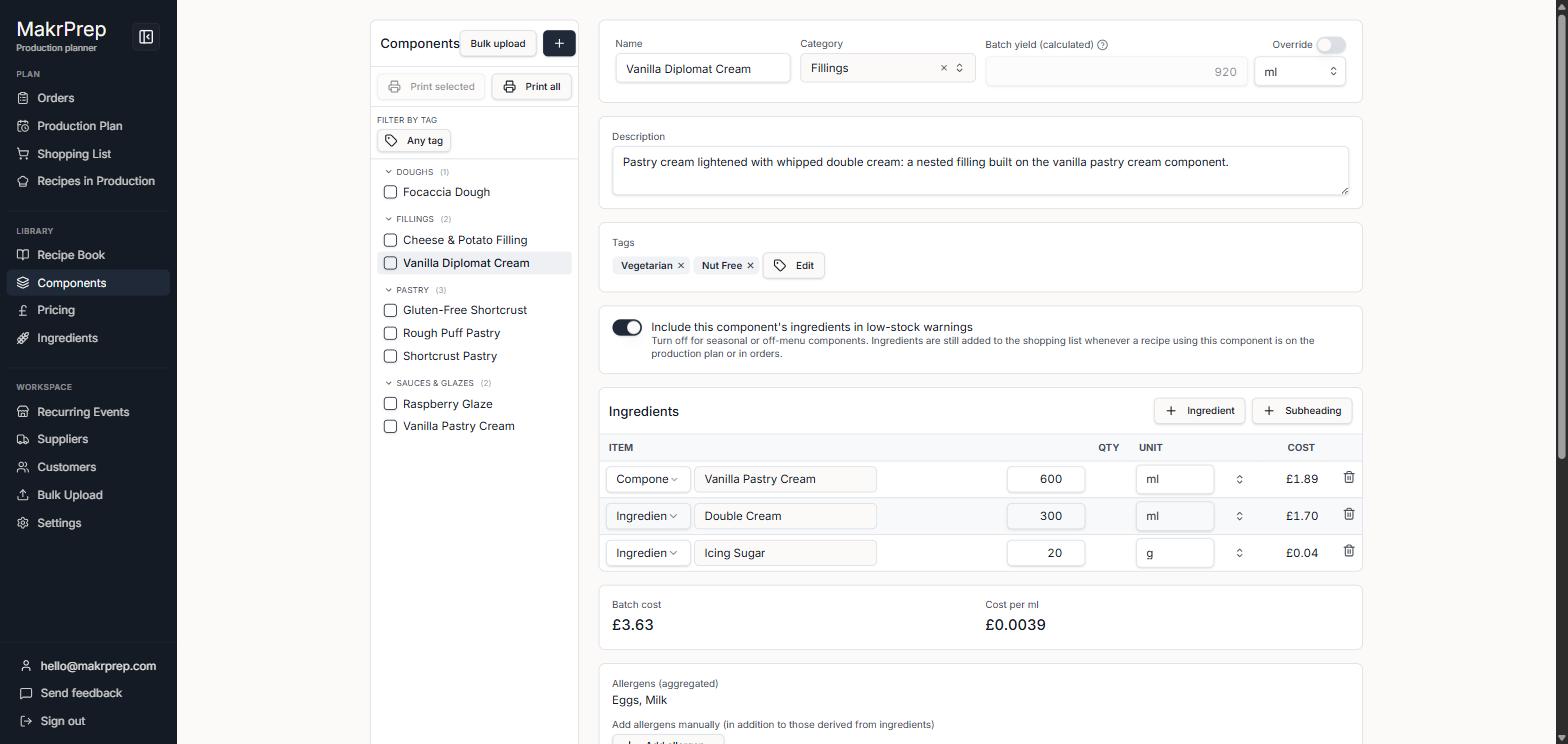
Task: Click Bulk upload in Components panel
Action: click(x=498, y=43)
